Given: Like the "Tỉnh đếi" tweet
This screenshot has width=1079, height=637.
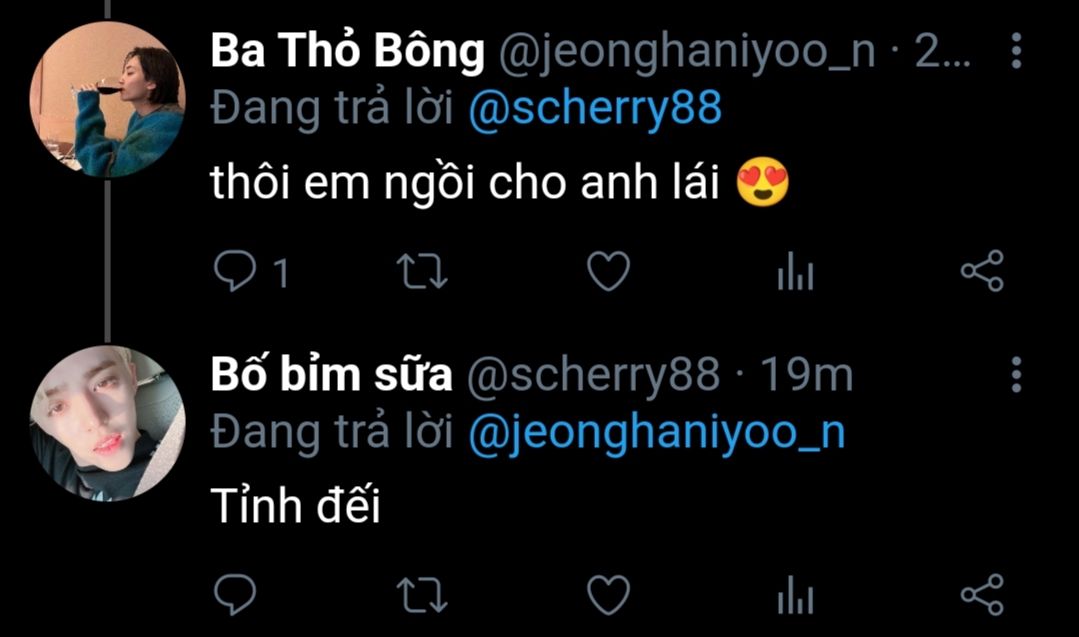Looking at the screenshot, I should pos(607,594).
